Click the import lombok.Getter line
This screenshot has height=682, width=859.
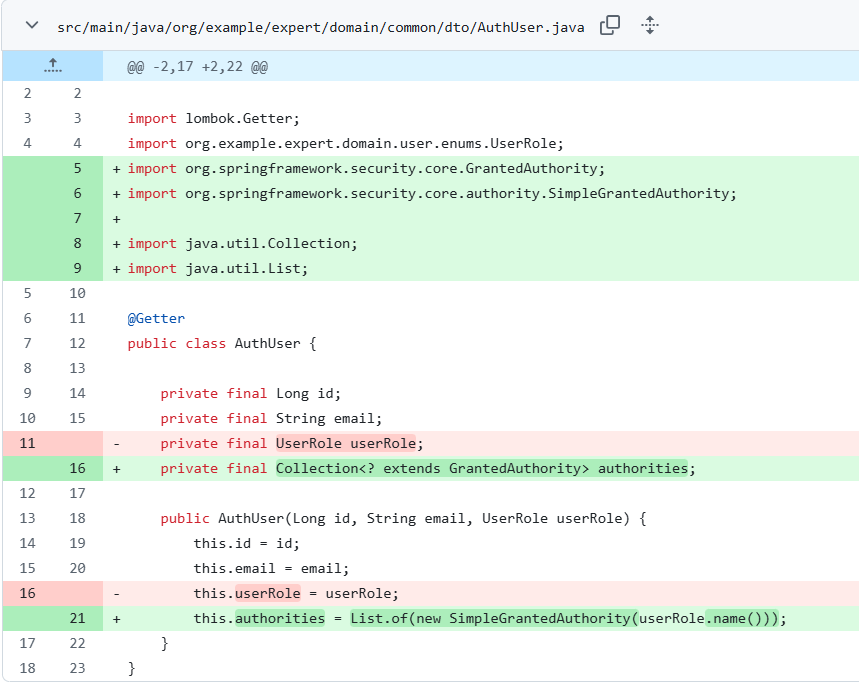[214, 118]
